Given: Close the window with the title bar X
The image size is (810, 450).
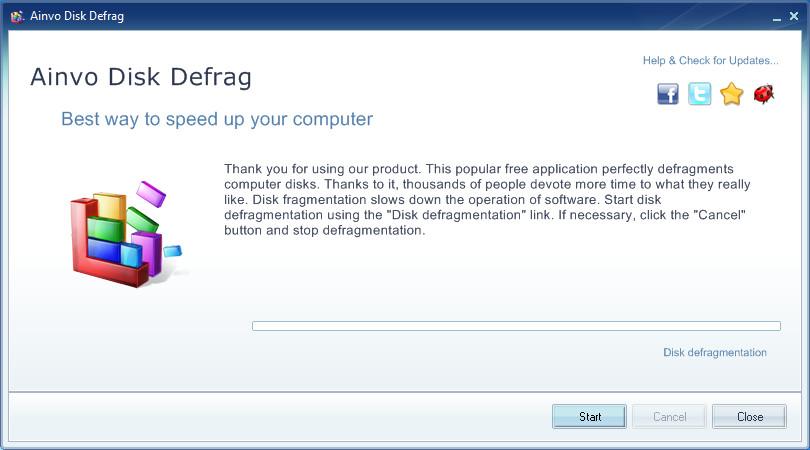Looking at the screenshot, I should point(794,17).
